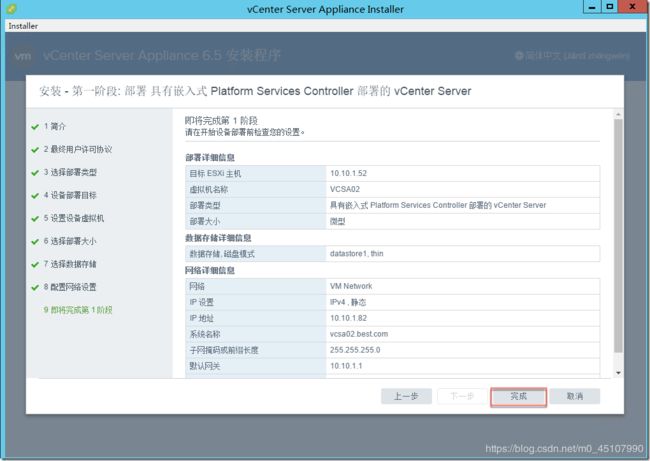Go to step 2 最终用户许可协议
This screenshot has height=461, width=650.
pos(78,149)
